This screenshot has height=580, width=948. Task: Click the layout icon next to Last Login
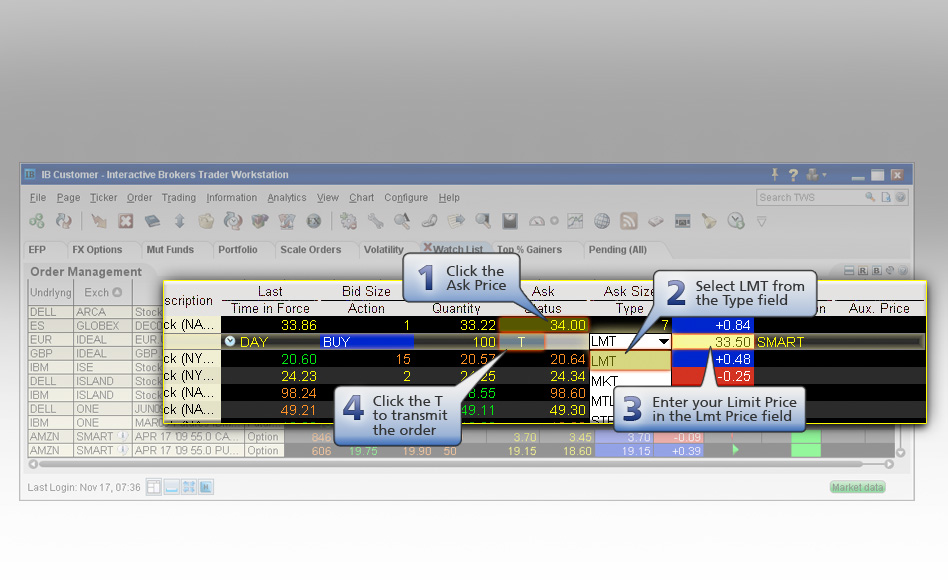point(154,487)
